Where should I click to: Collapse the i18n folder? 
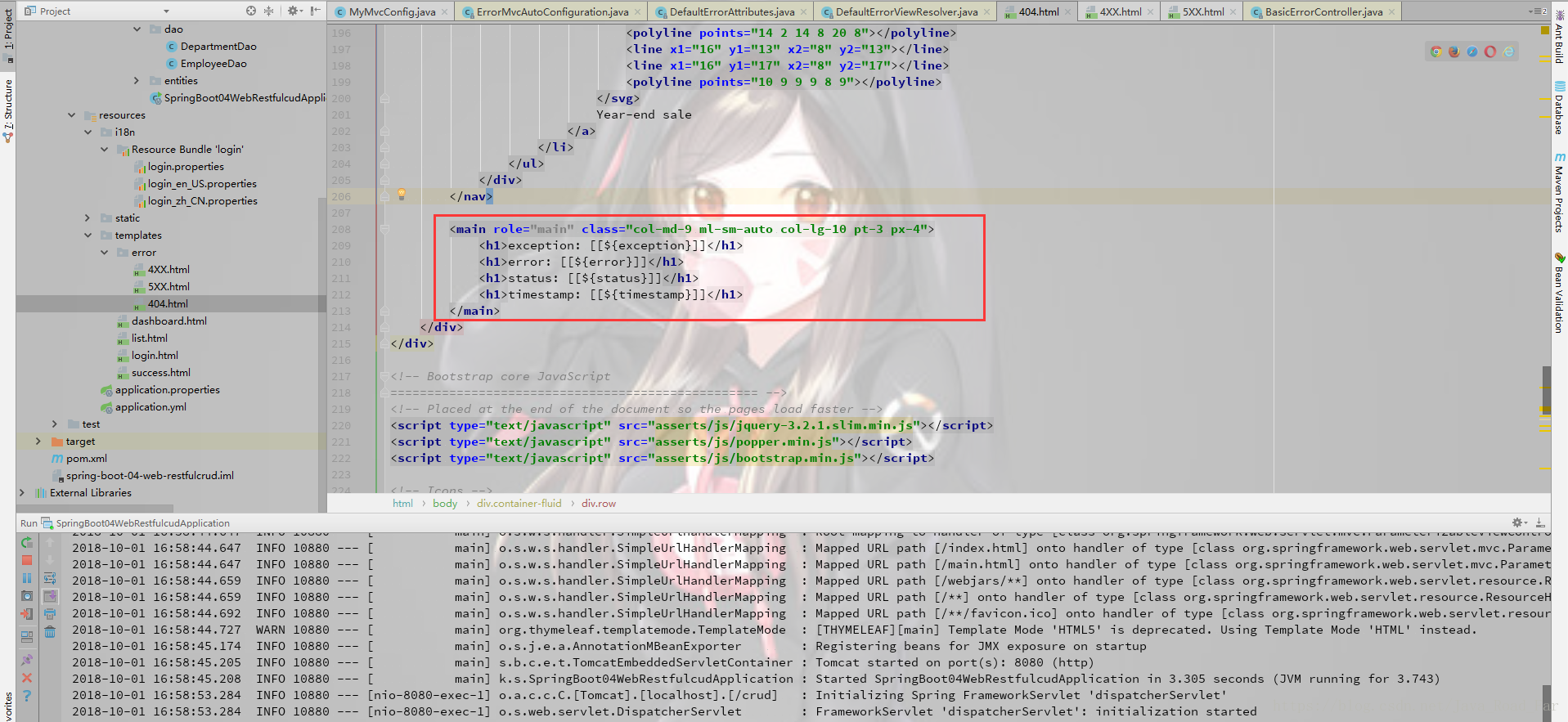(x=88, y=132)
